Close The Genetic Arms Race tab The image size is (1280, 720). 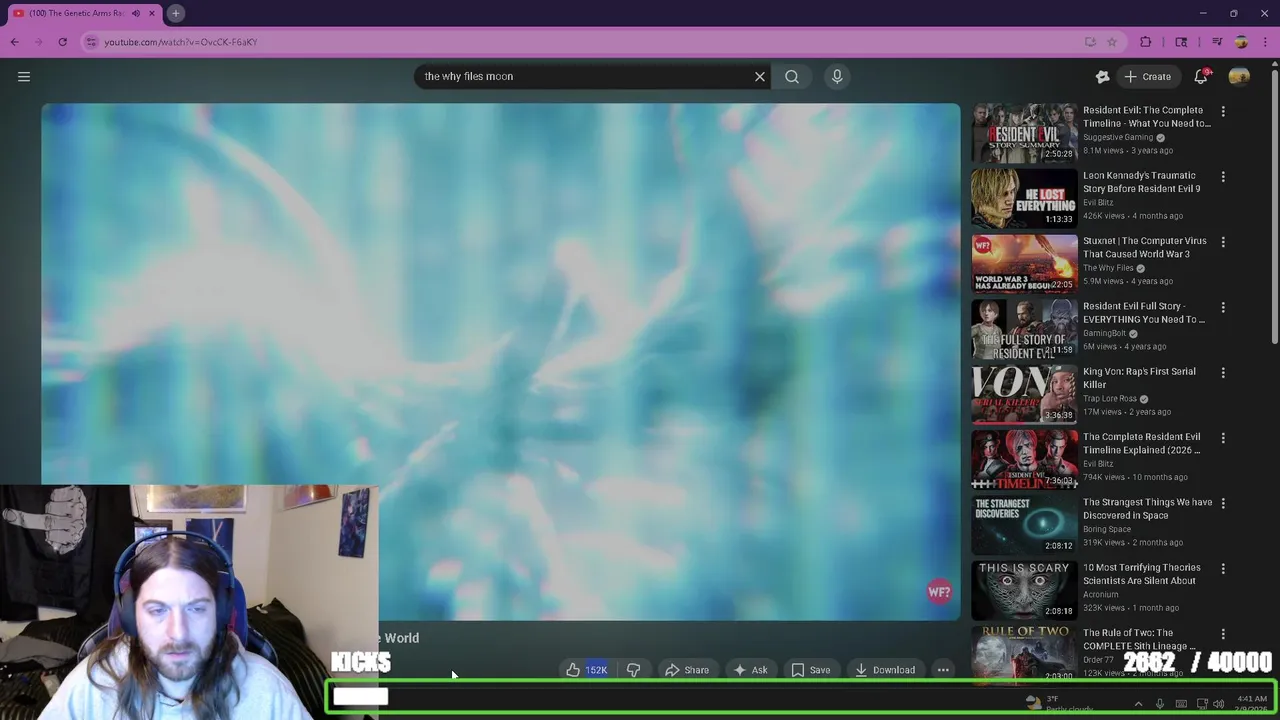coord(152,13)
